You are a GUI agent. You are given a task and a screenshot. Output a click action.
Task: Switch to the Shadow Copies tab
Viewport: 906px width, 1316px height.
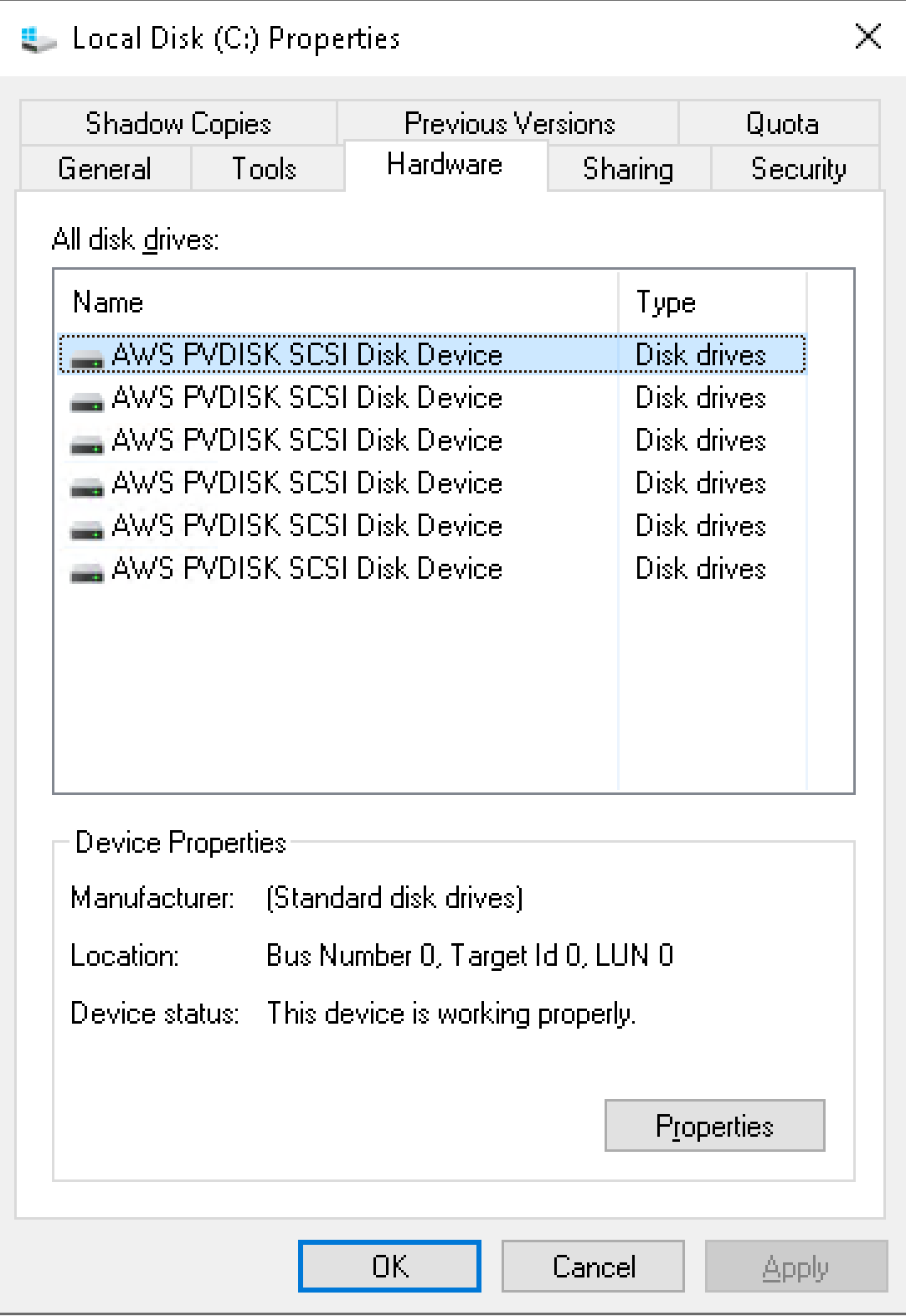(178, 123)
